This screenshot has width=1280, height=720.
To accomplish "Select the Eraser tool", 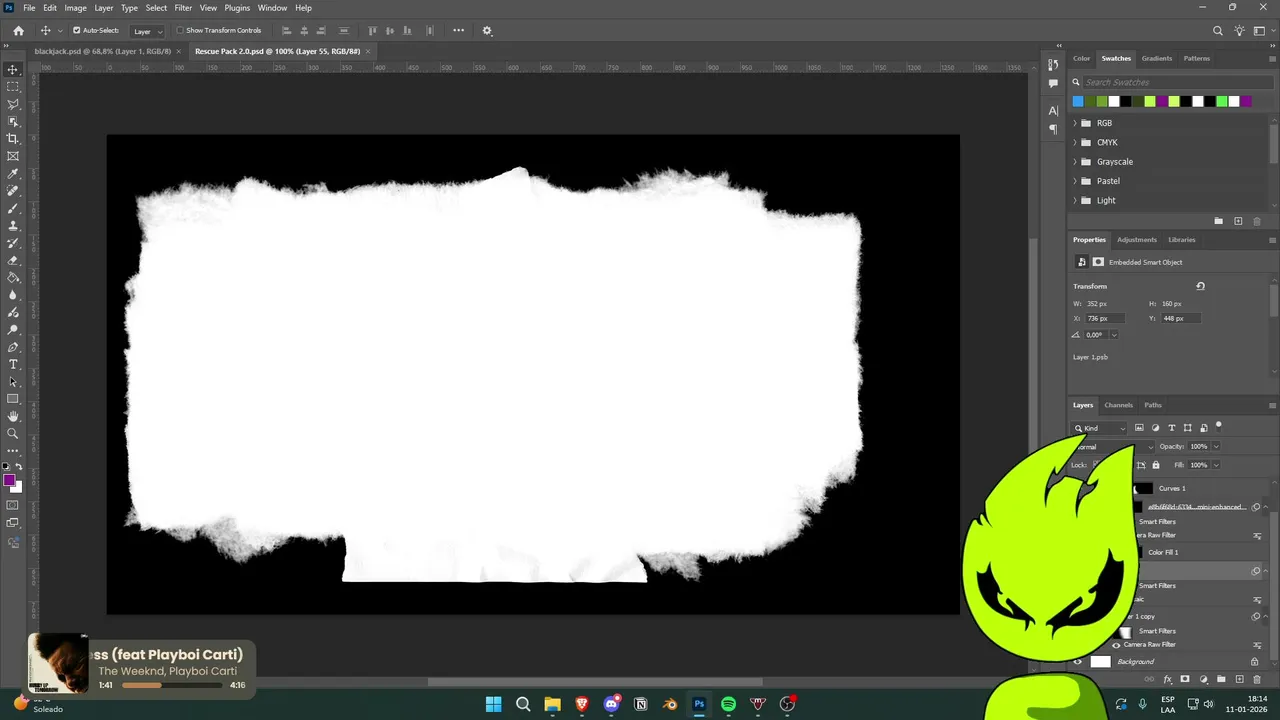I will tap(13, 260).
